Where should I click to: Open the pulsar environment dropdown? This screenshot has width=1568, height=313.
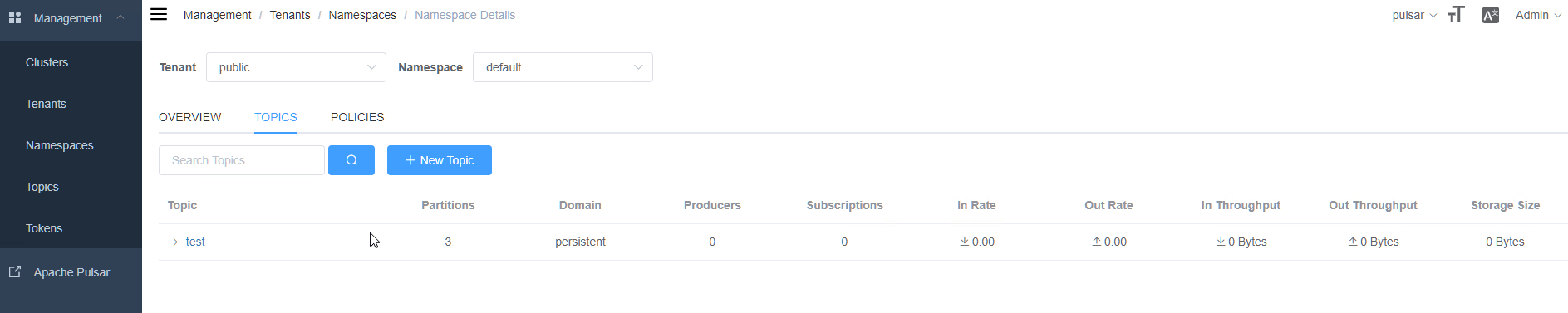click(1414, 15)
